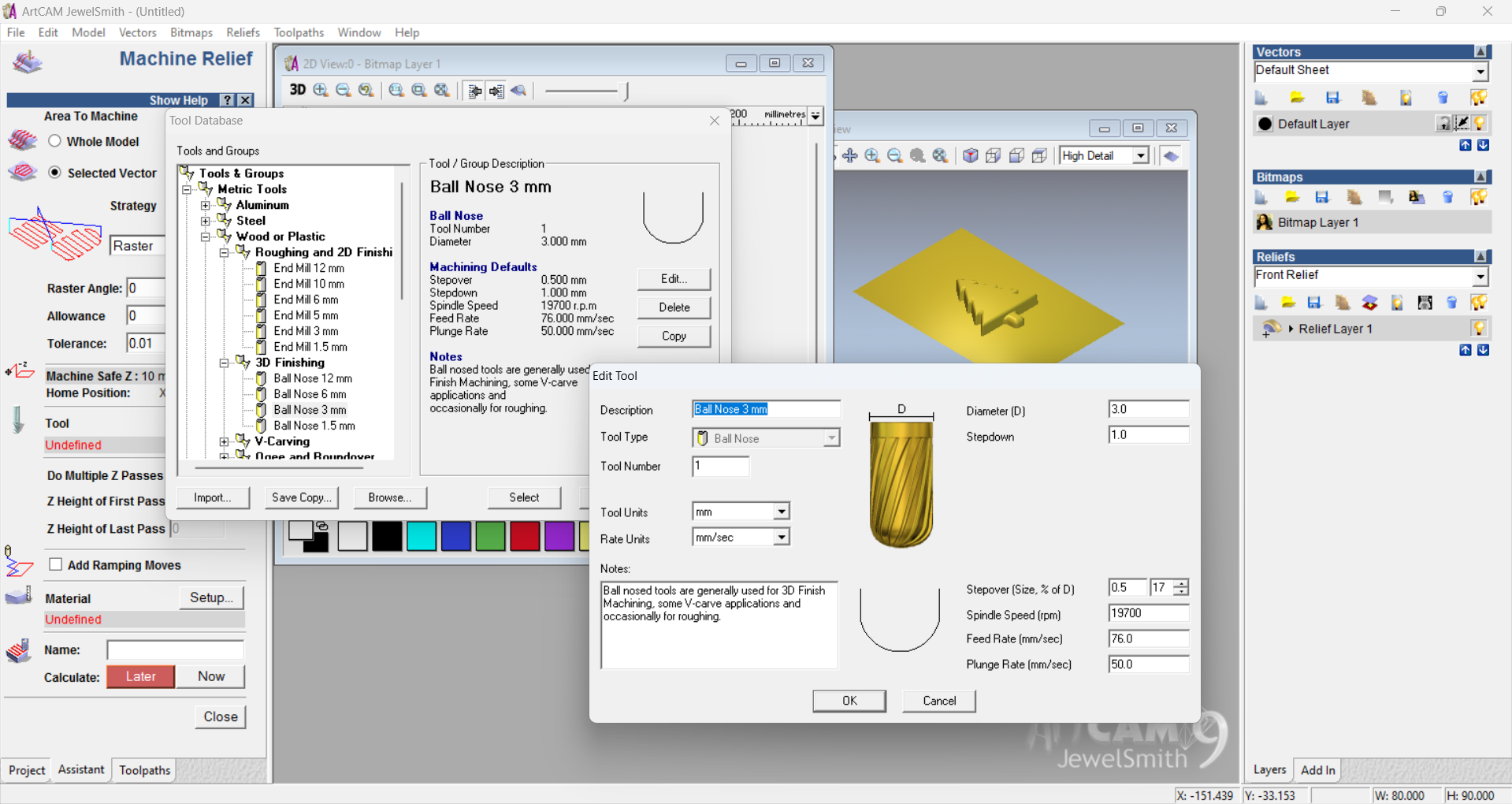Select the red color swatch
Viewport: 1512px width, 804px height.
point(525,536)
